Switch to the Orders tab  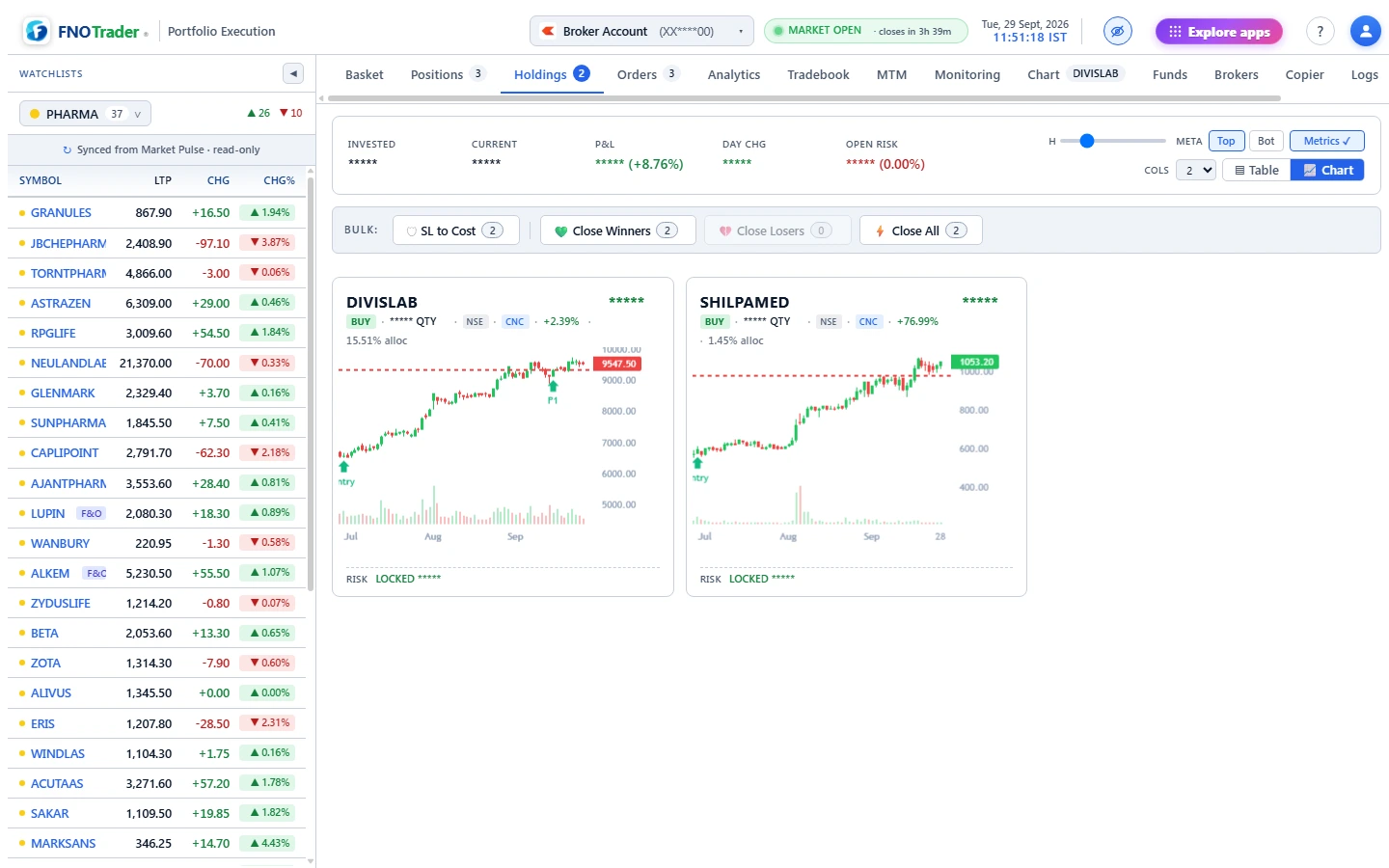tap(648, 74)
